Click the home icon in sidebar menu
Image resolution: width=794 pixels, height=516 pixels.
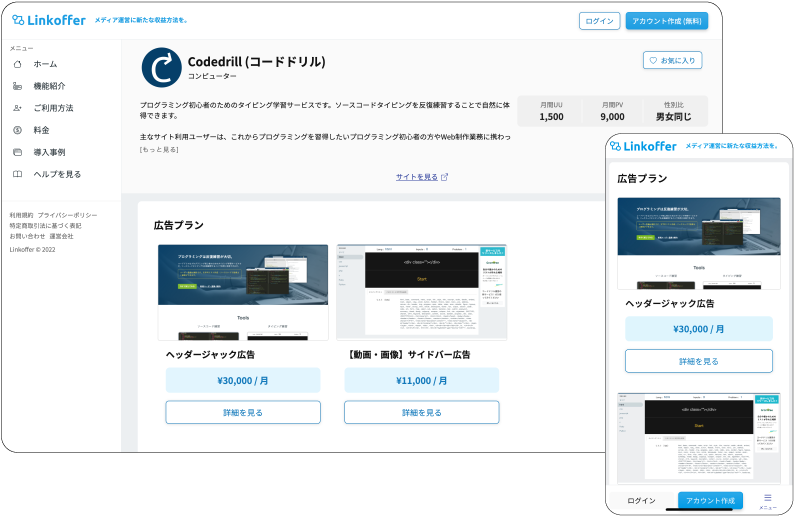click(18, 64)
